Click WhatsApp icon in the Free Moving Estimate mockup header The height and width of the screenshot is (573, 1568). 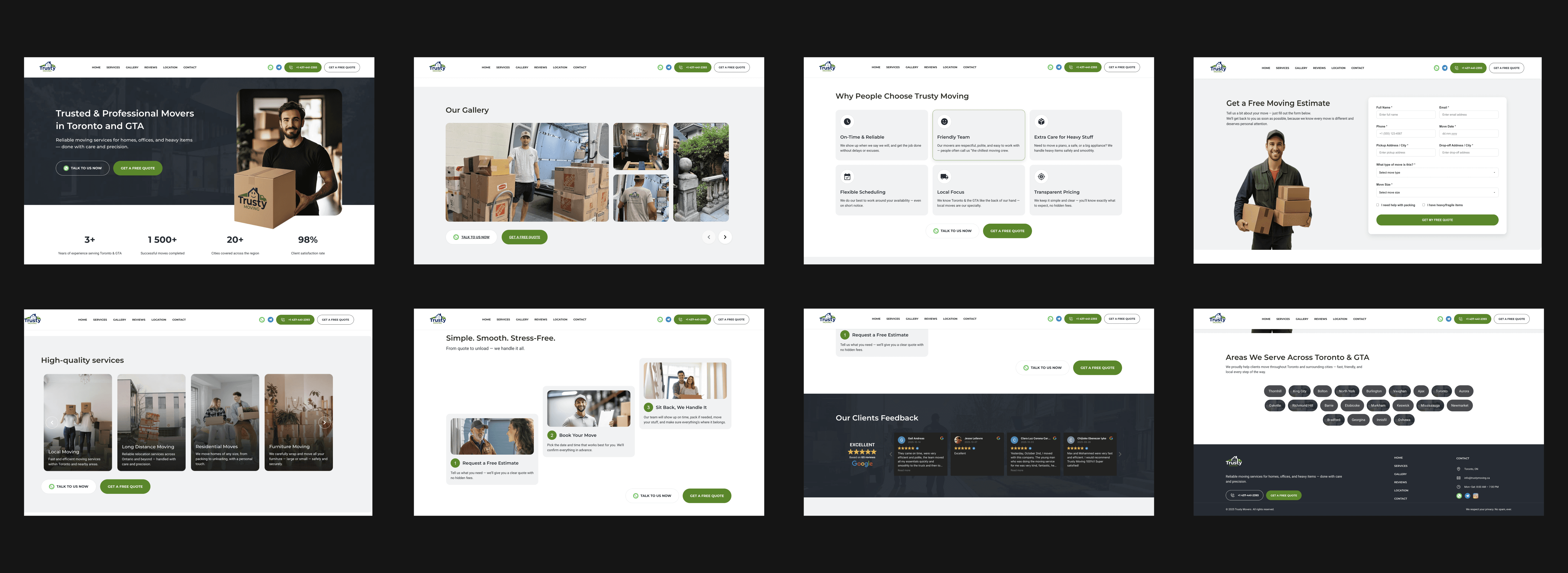point(1437,68)
